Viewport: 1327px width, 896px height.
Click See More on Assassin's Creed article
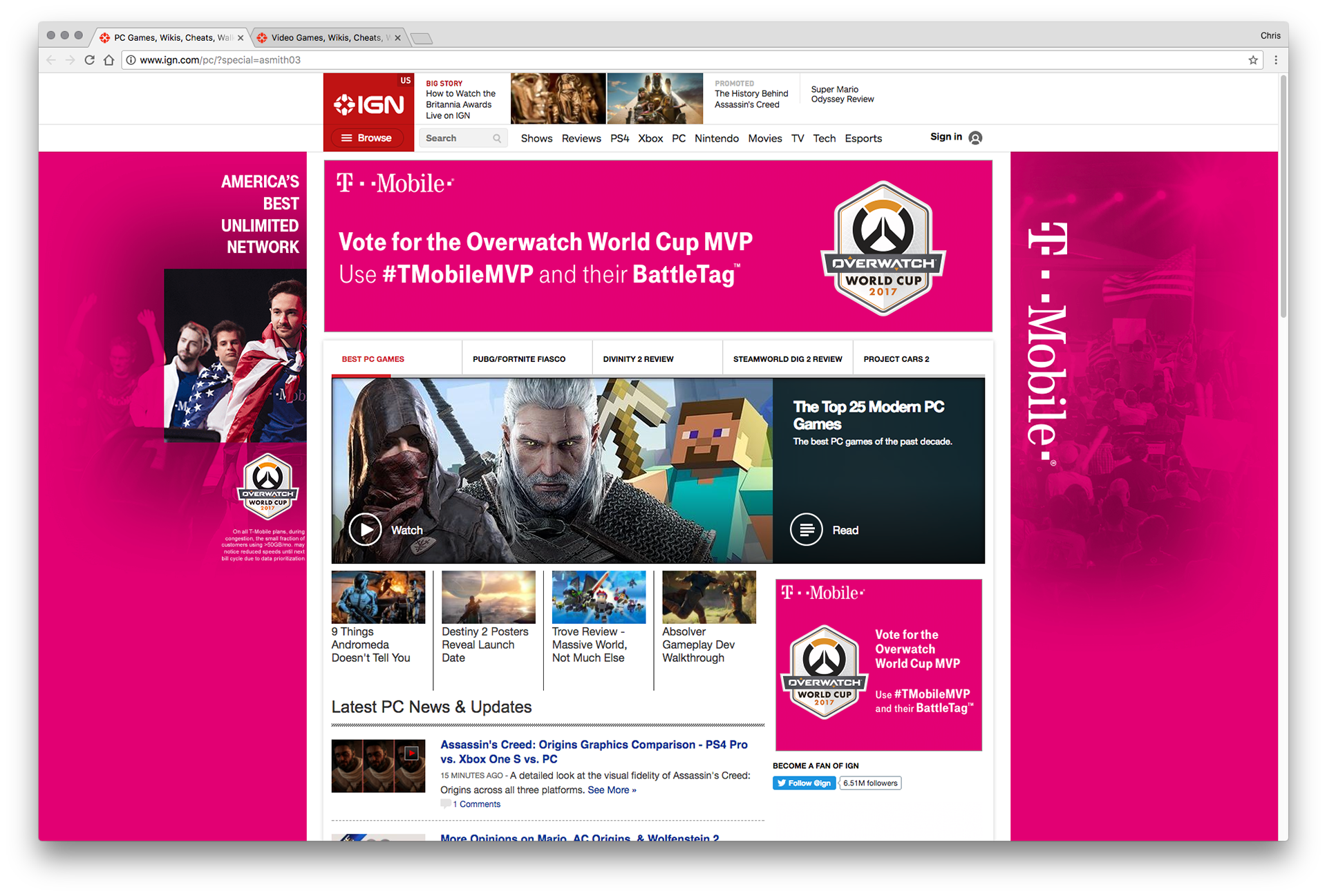point(612,790)
